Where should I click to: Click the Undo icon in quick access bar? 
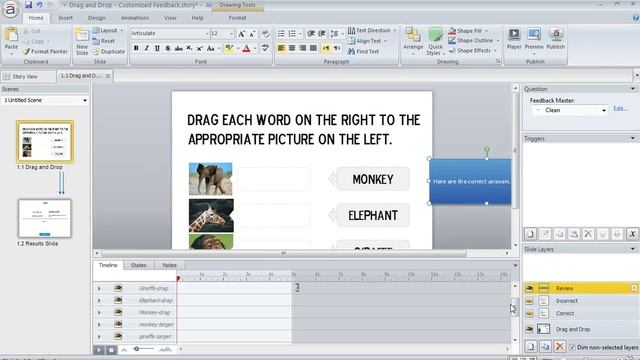coord(39,5)
